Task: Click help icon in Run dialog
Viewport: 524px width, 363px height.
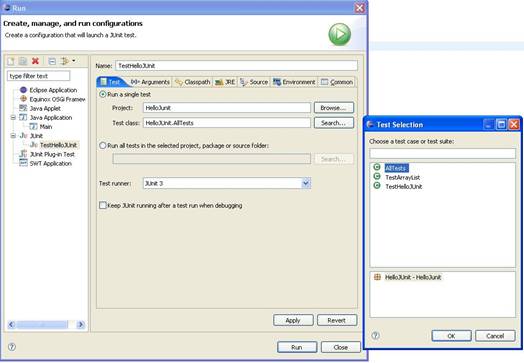Action: (x=12, y=347)
